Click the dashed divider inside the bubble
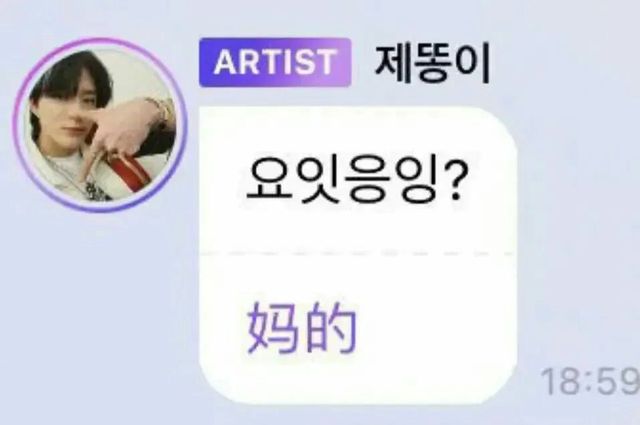This screenshot has width=640, height=425. (358, 254)
